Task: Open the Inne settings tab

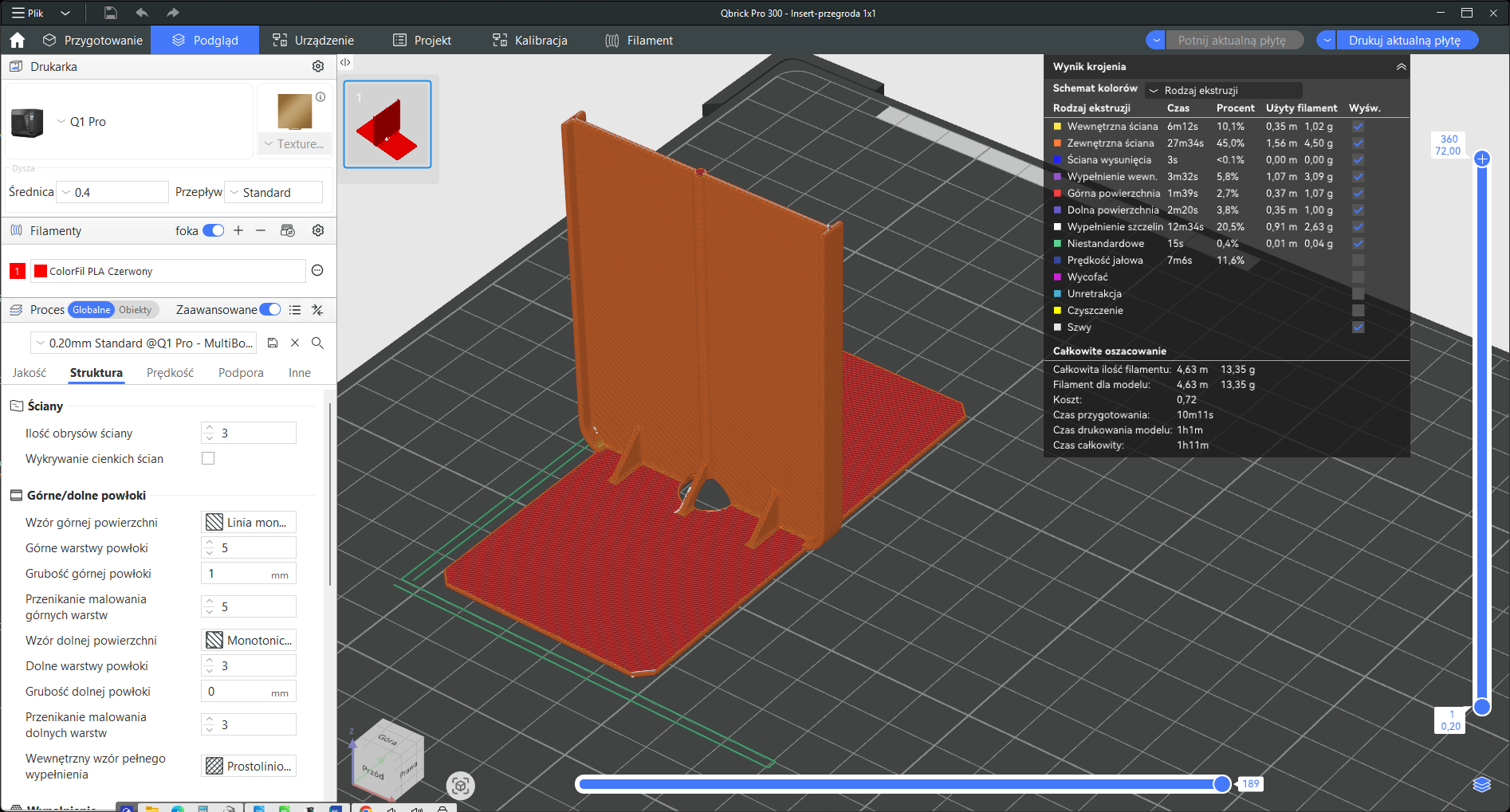Action: pos(300,372)
